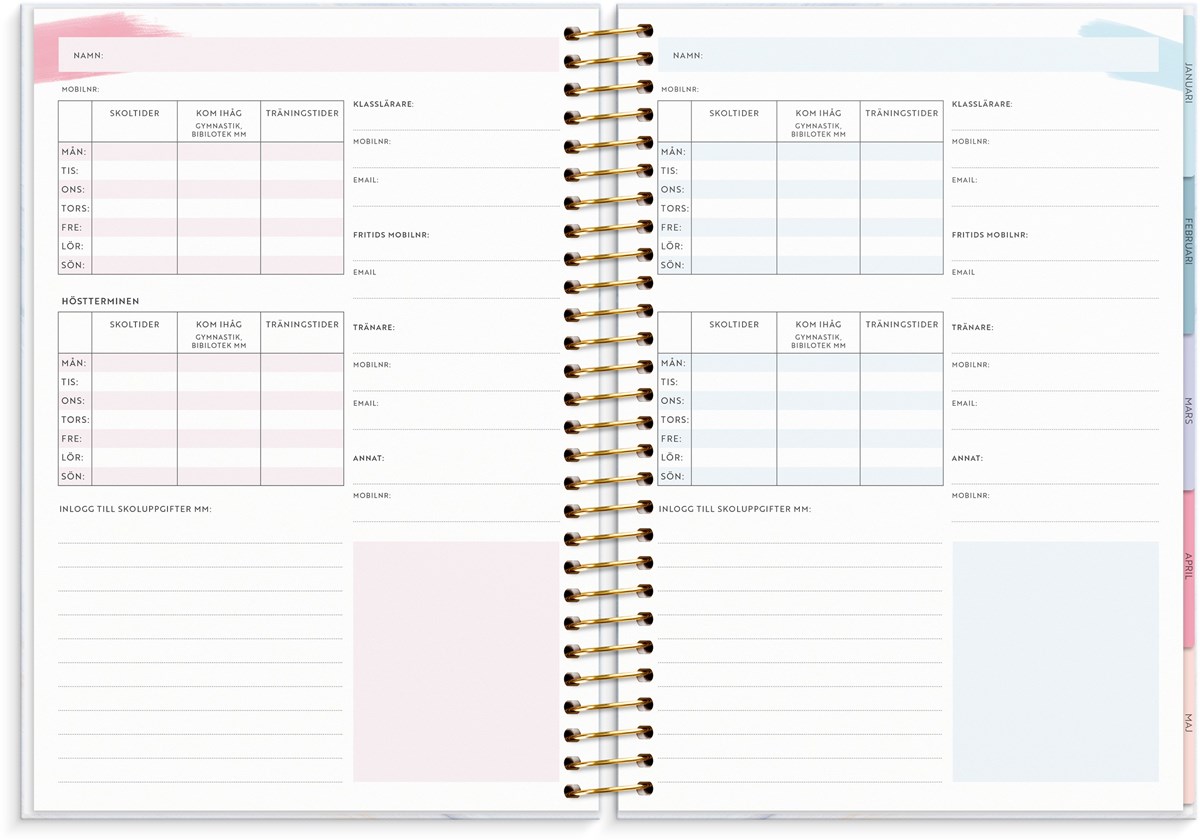
Task: Switch to the Februari tab
Action: 1187,240
